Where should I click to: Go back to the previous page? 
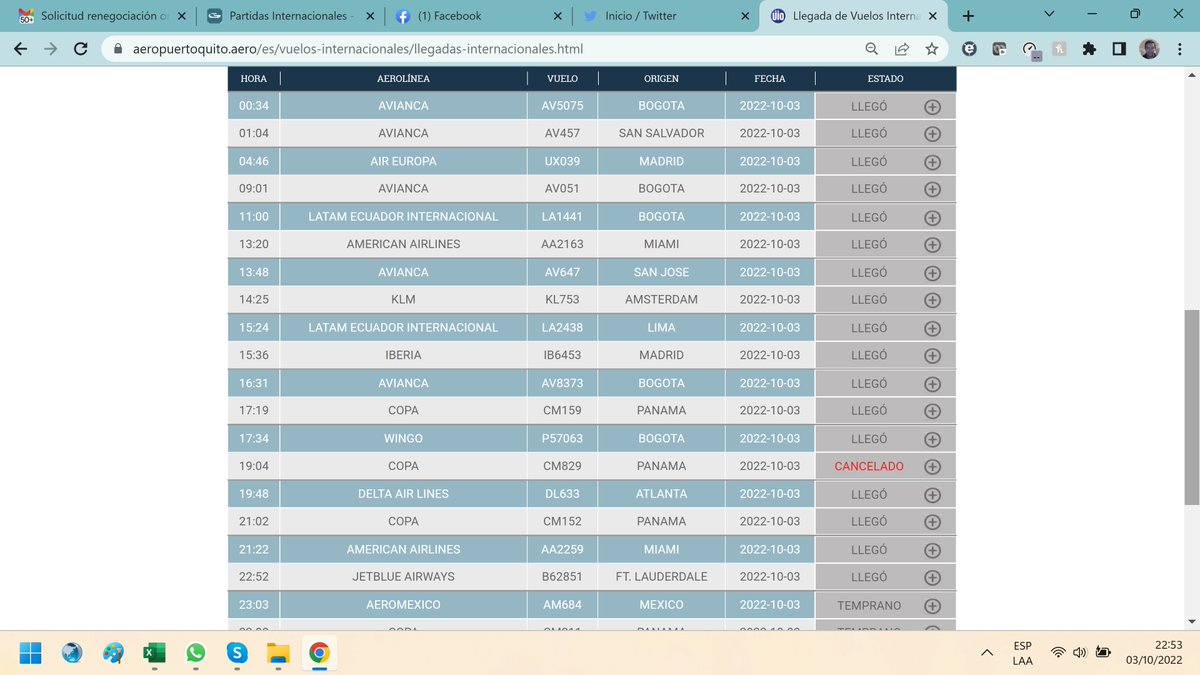[x=21, y=49]
